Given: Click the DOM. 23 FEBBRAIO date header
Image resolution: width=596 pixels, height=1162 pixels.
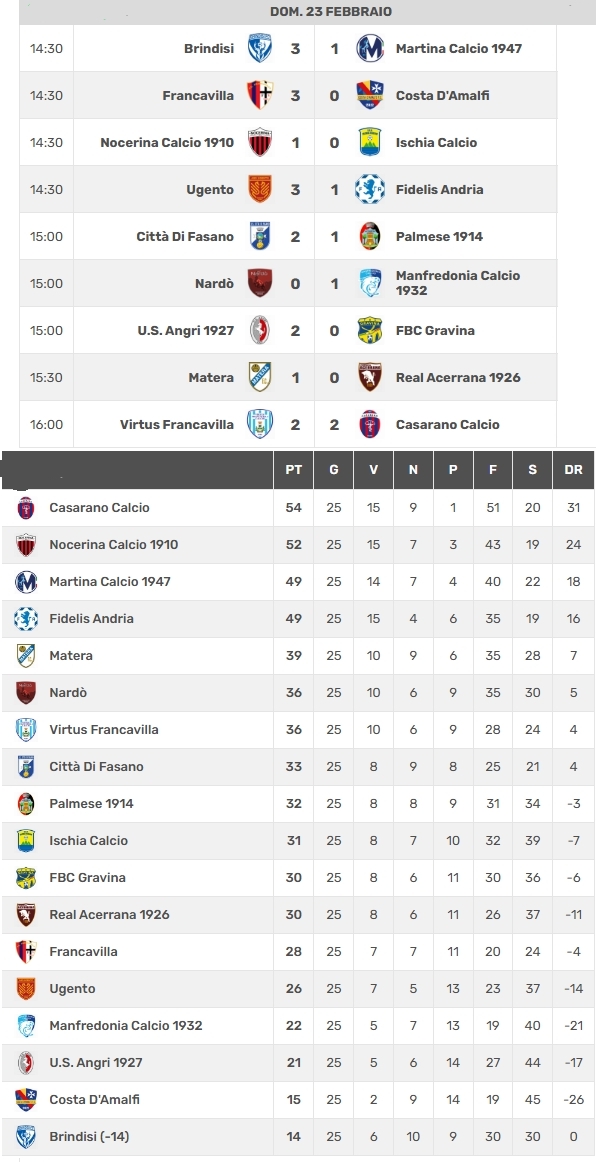Looking at the screenshot, I should (x=331, y=12).
